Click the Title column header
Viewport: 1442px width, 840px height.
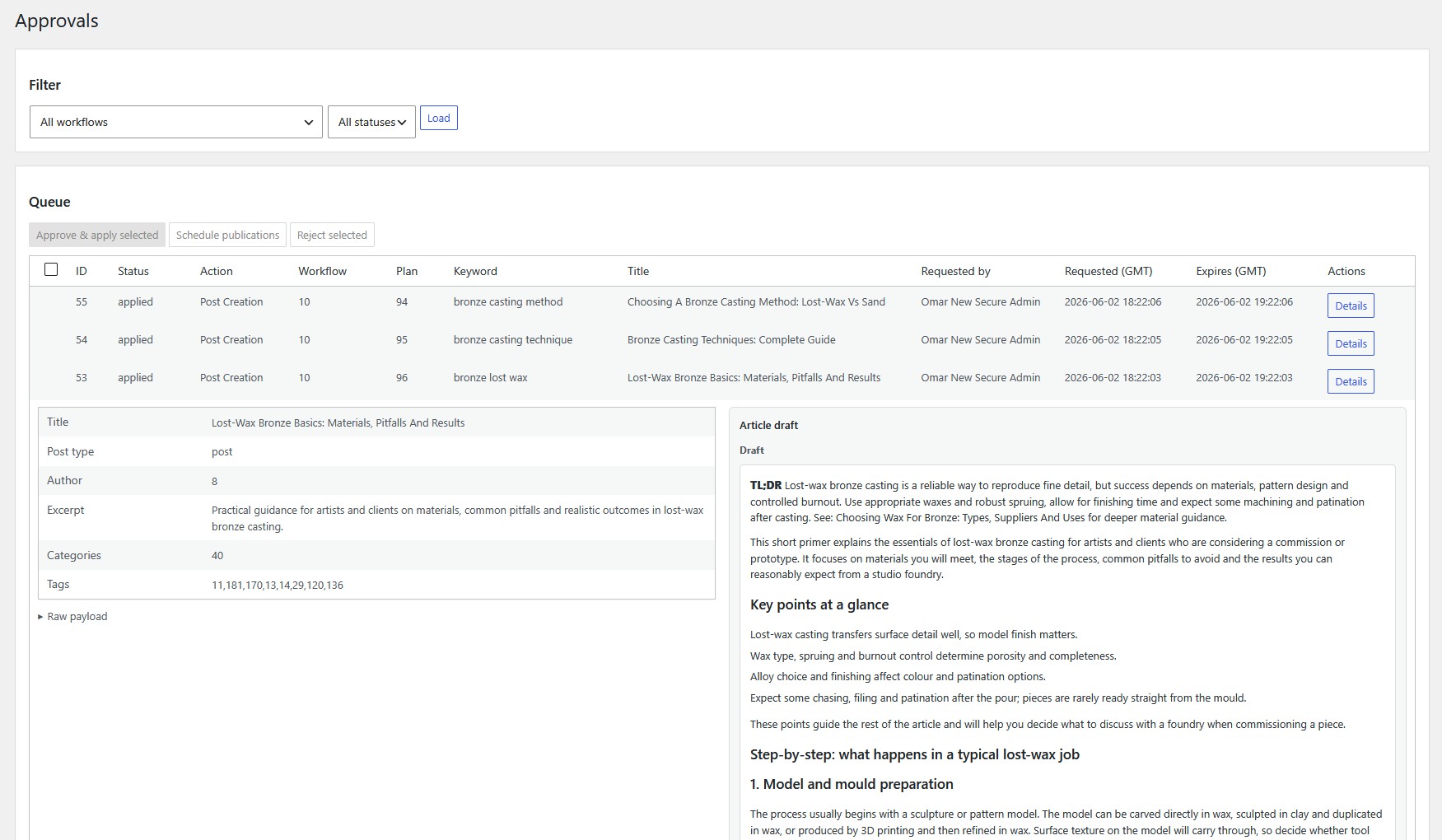(638, 271)
